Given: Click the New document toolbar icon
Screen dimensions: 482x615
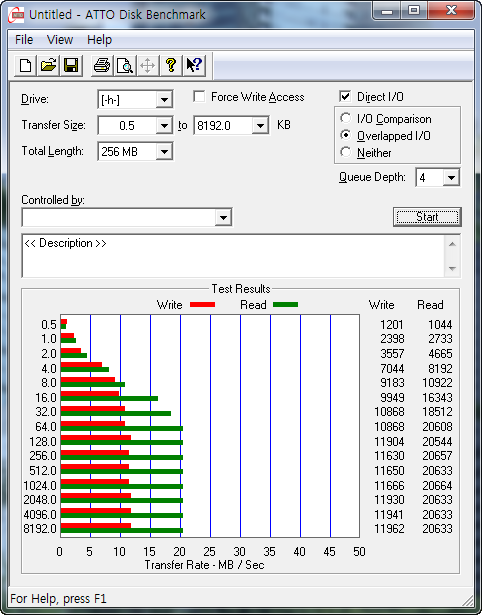Looking at the screenshot, I should 25,65.
